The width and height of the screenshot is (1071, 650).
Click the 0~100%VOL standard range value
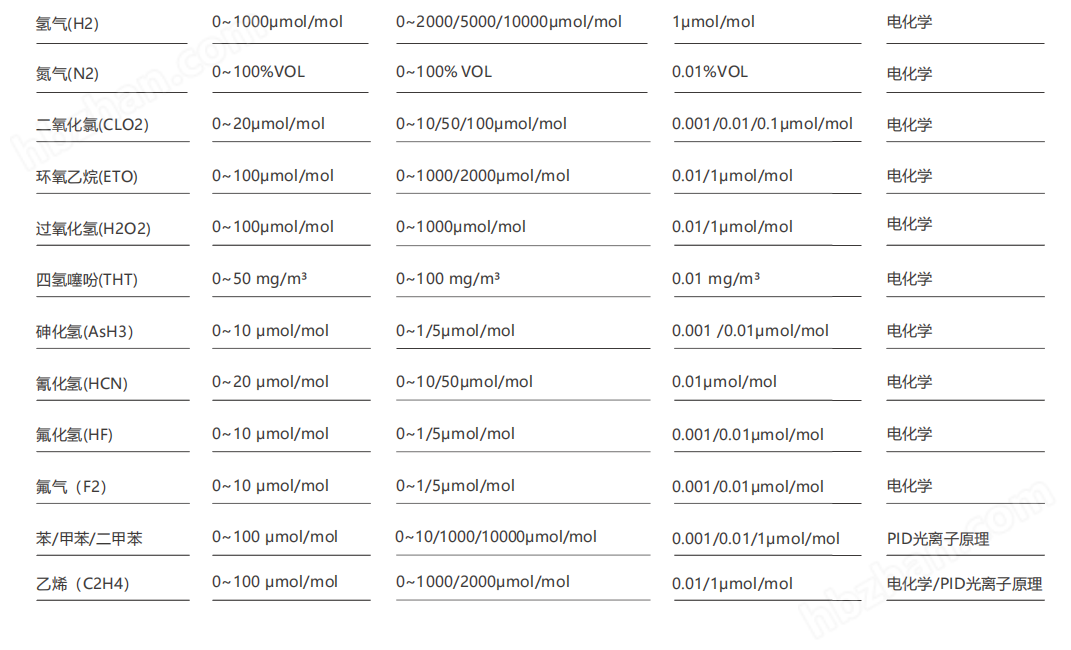click(x=258, y=72)
